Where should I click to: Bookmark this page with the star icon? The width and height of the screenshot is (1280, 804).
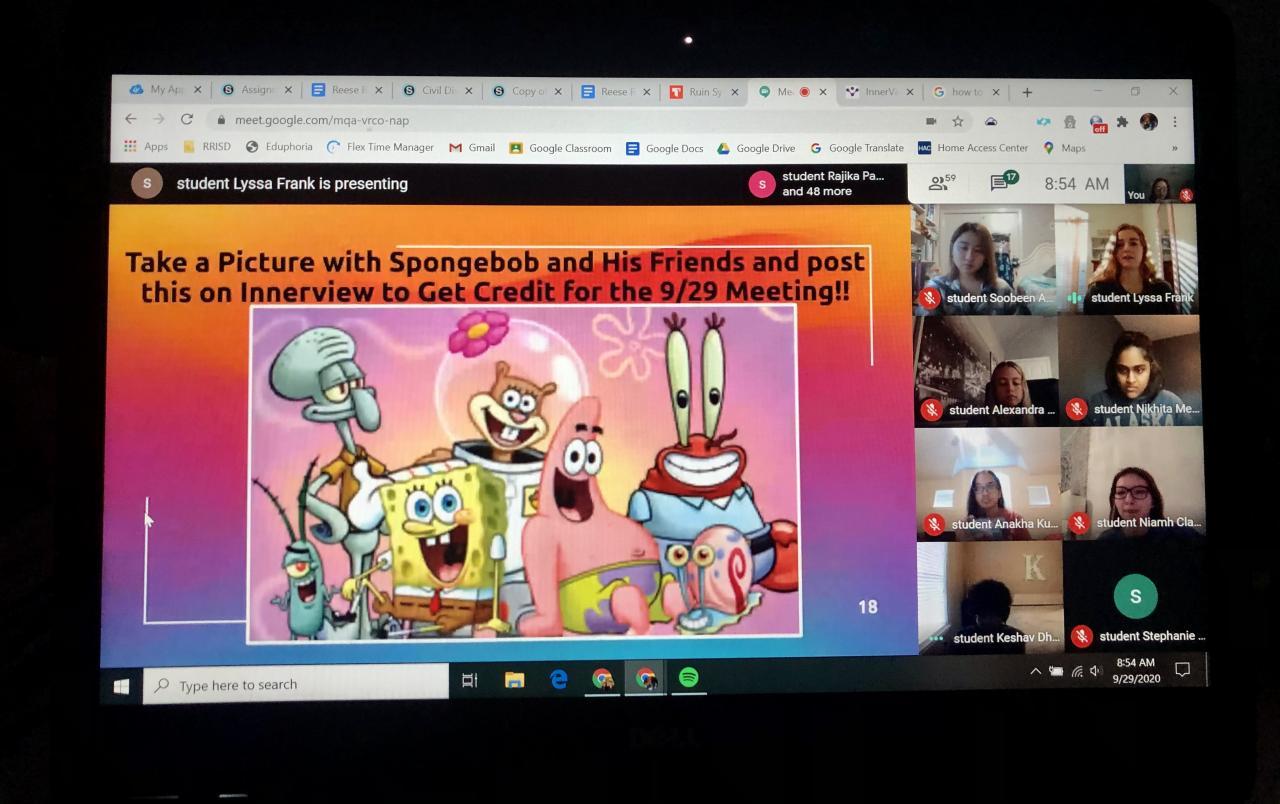coord(958,121)
